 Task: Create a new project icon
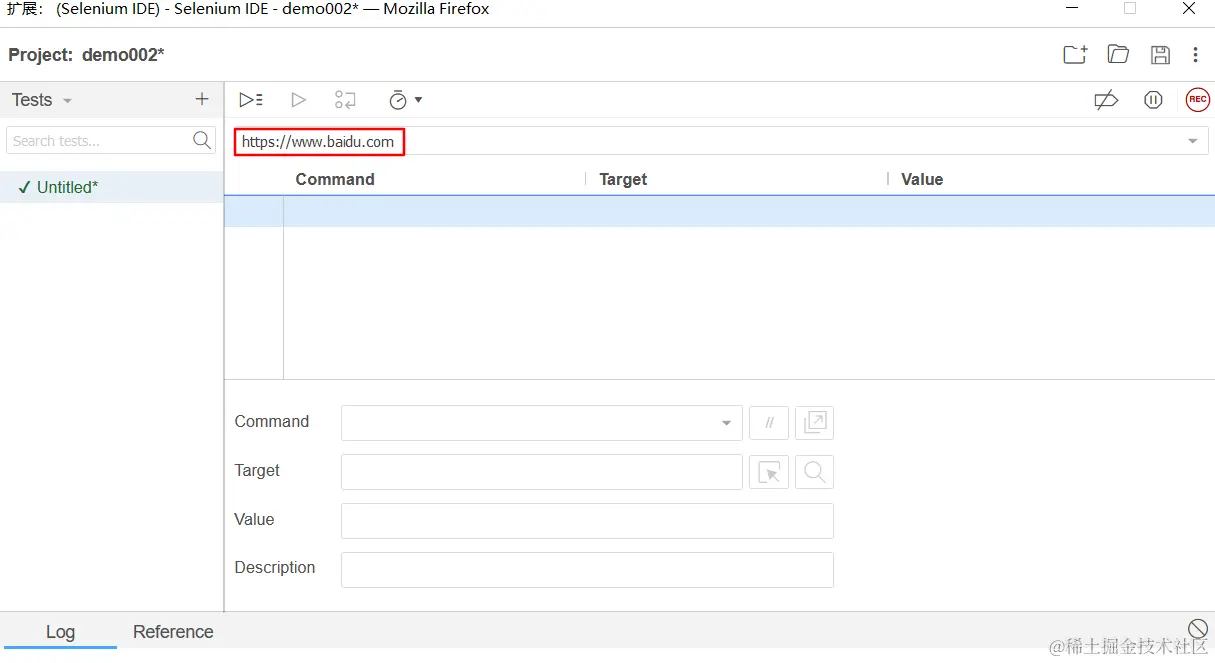click(1075, 55)
